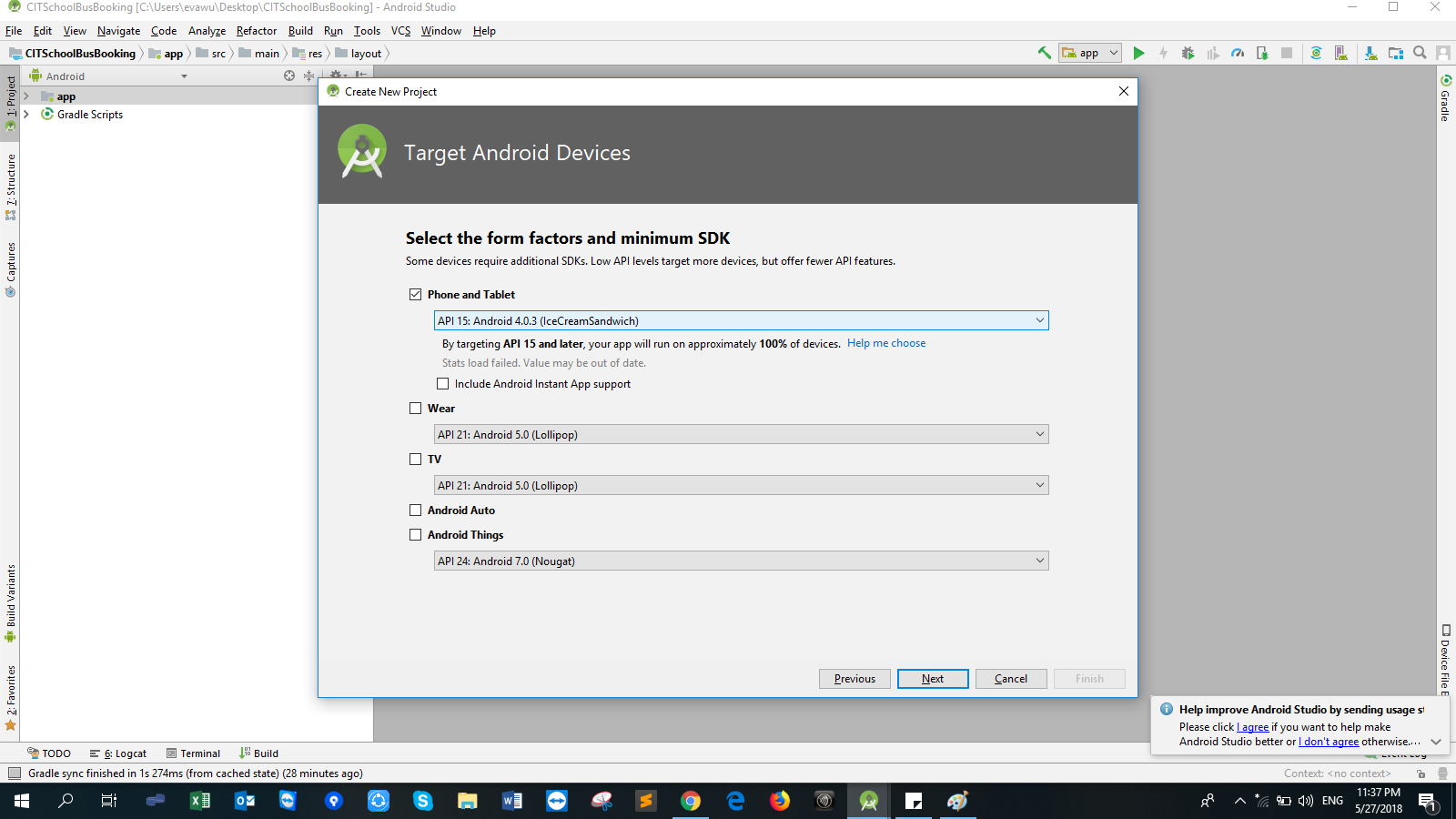
Task: Click the Make Project hammer icon
Action: click(1045, 53)
